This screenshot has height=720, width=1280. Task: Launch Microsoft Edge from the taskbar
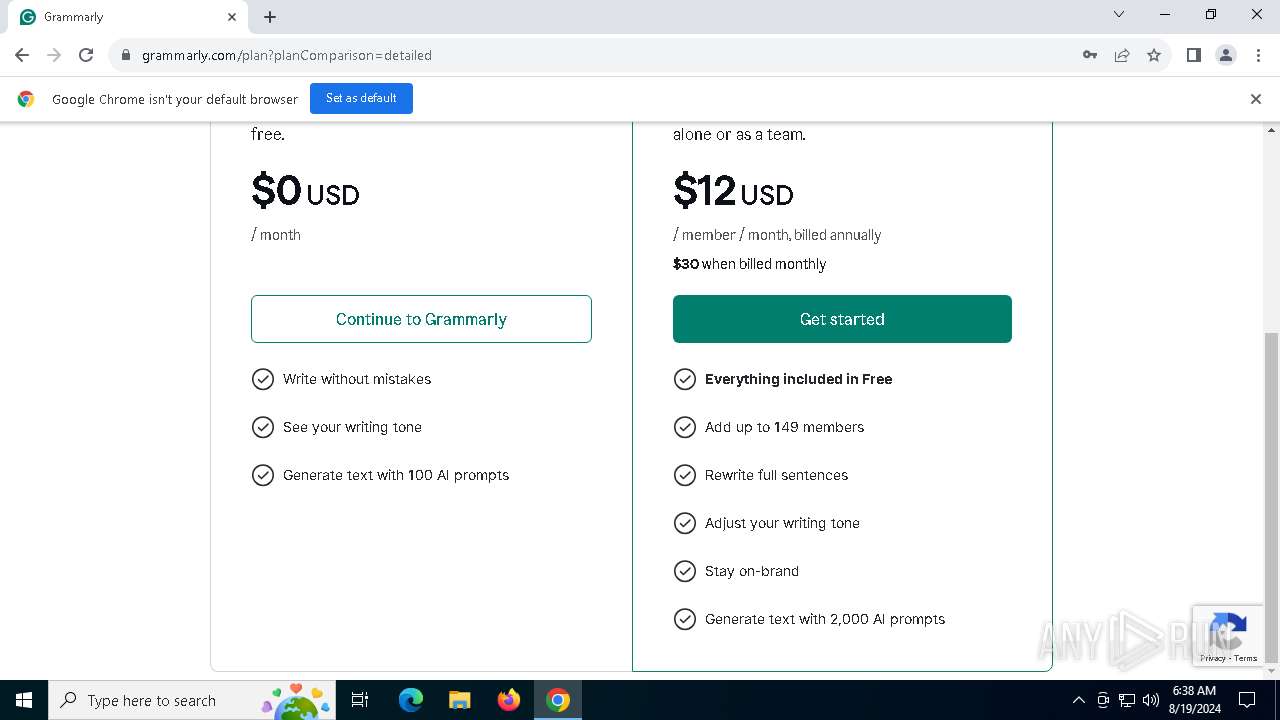coord(411,700)
